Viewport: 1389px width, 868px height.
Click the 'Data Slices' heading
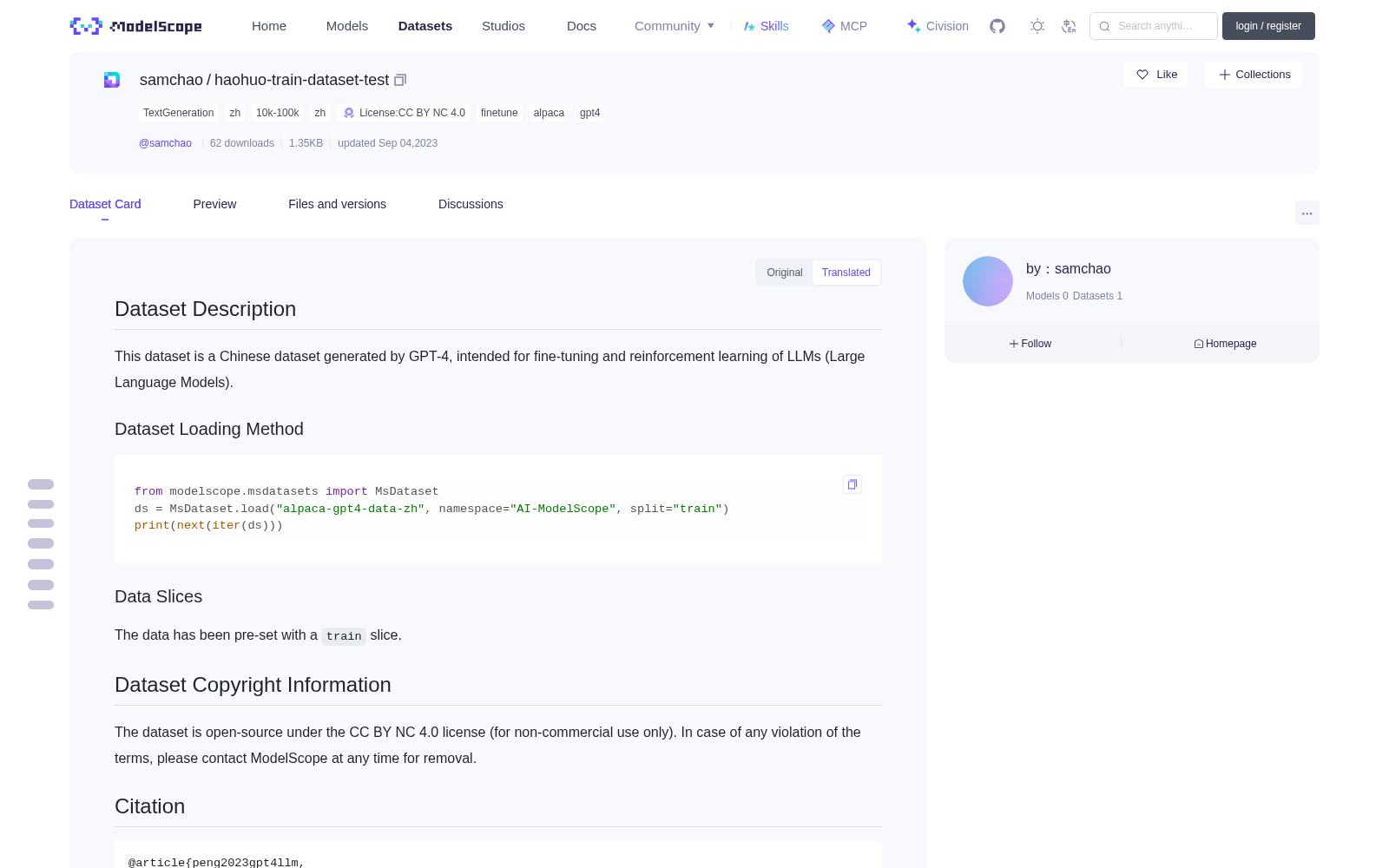click(x=158, y=596)
